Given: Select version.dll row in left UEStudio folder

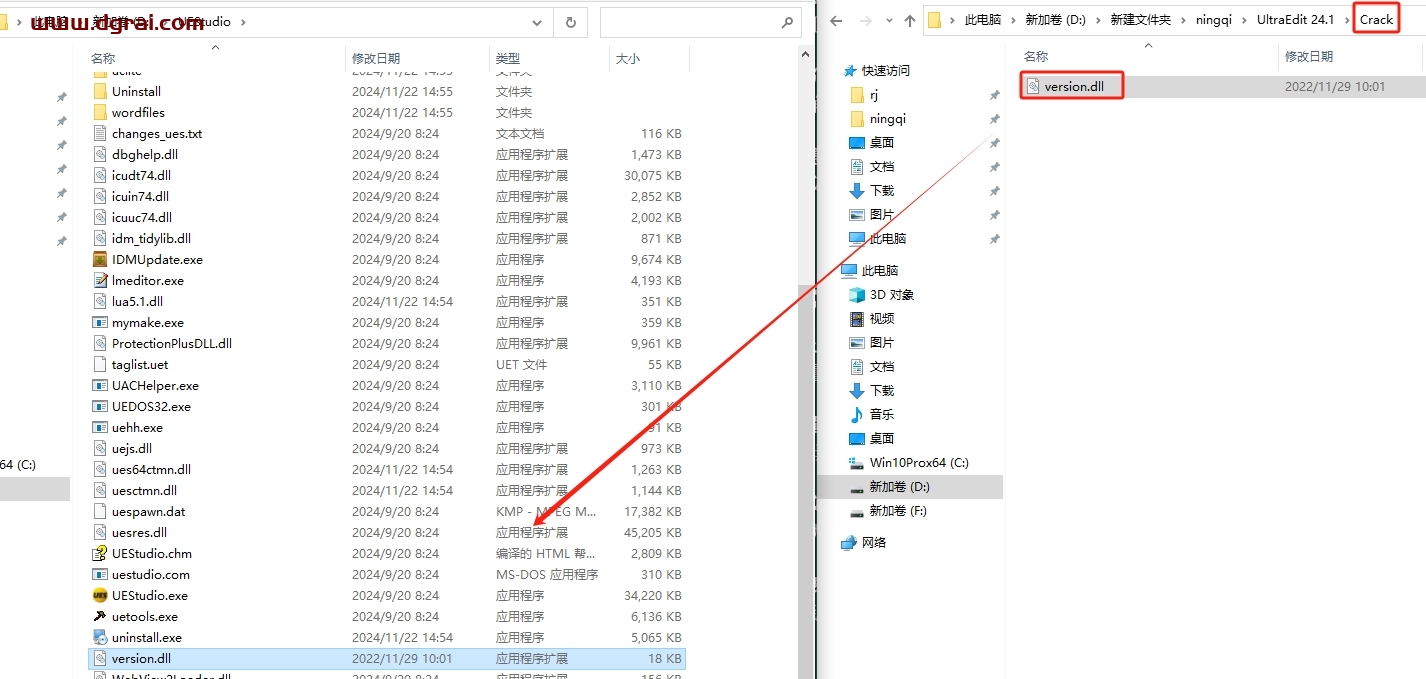Looking at the screenshot, I should tap(386, 658).
